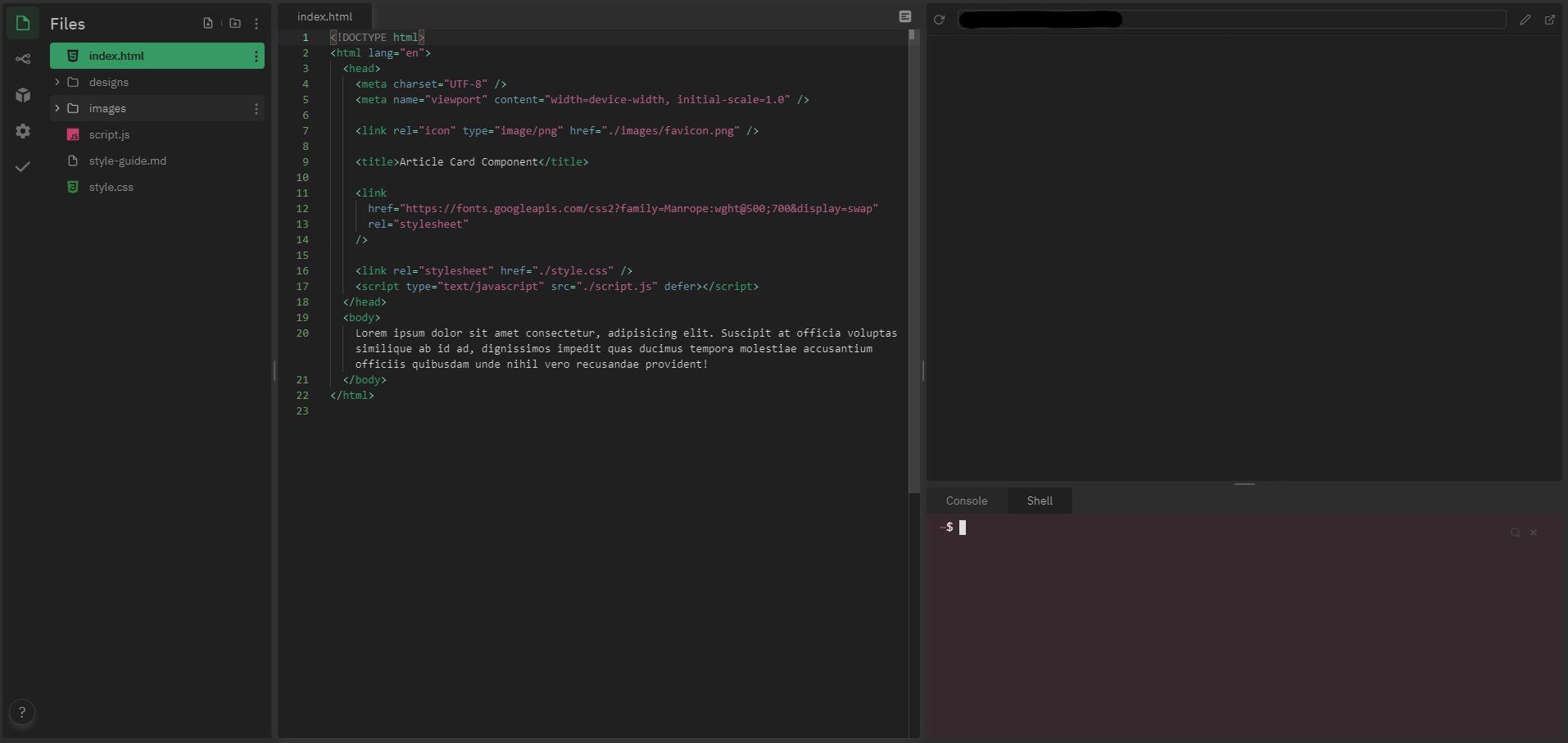Click the DOCTYPE html declaration
The image size is (1568, 743).
click(x=377, y=38)
